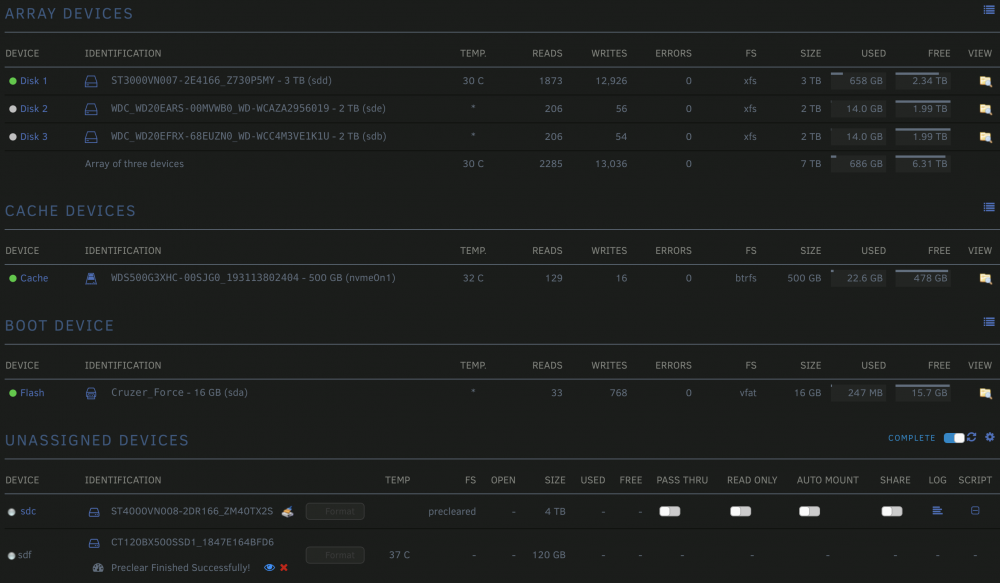Browse Cache contents with View folder icon
Image resolution: width=1000 pixels, height=583 pixels.
point(985,278)
